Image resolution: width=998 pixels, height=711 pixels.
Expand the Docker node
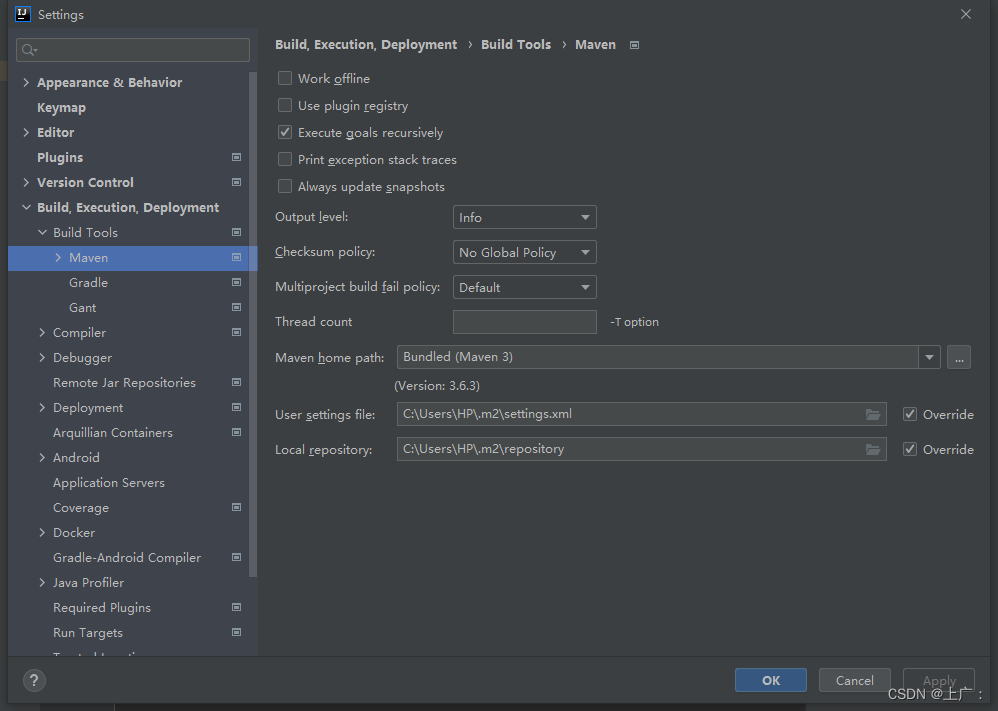[x=42, y=532]
